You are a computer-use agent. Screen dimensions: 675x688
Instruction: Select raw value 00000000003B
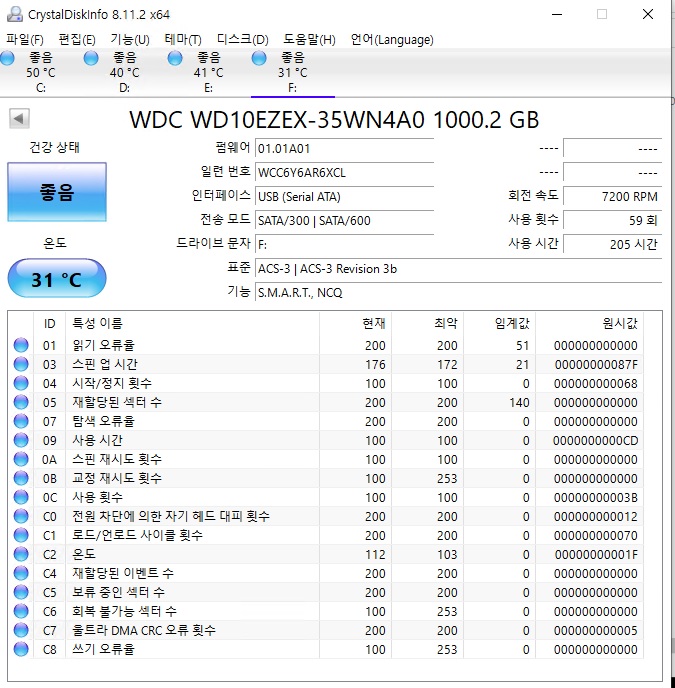pos(596,498)
